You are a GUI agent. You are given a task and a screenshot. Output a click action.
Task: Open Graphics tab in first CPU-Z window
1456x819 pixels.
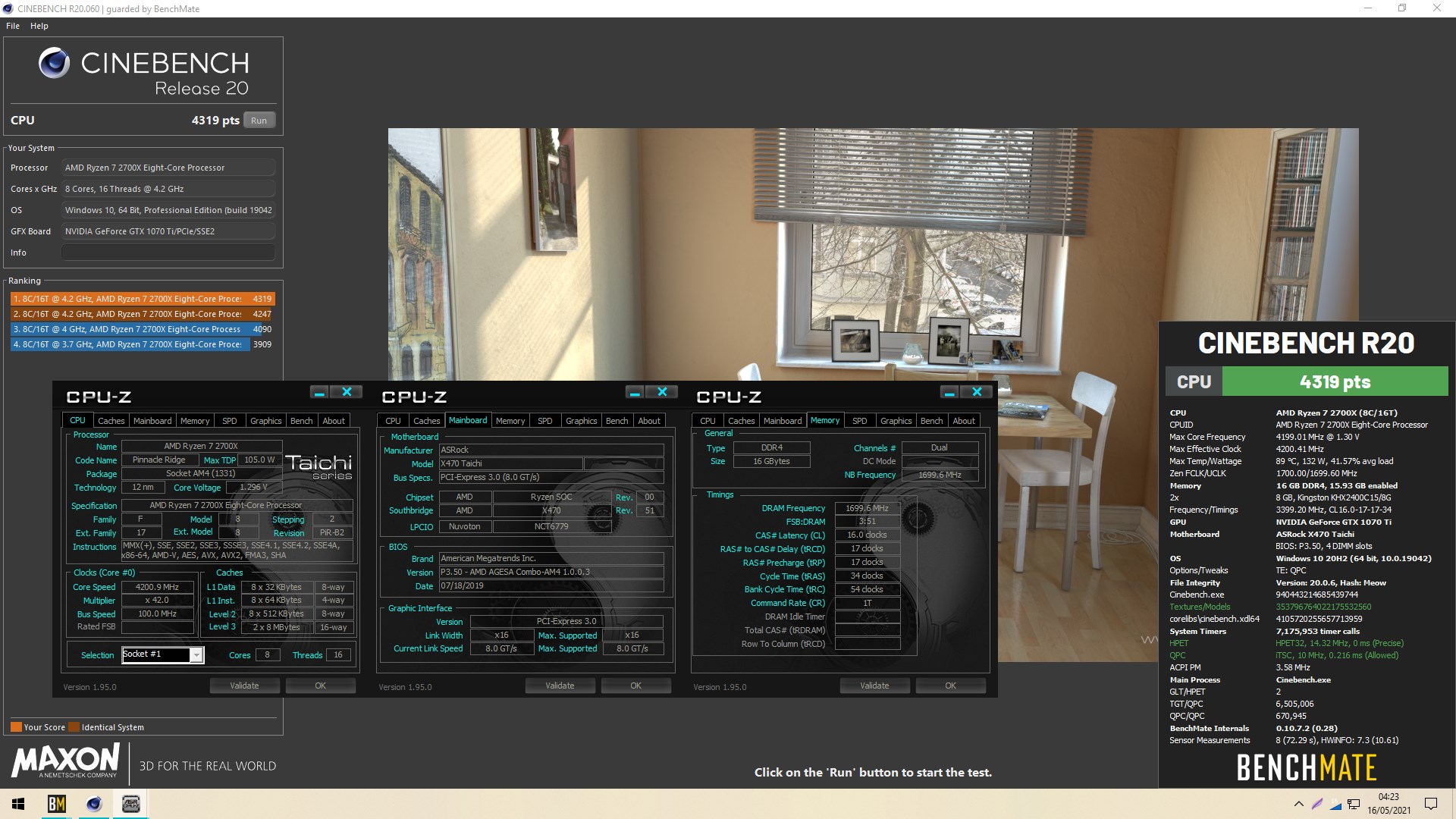[266, 421]
